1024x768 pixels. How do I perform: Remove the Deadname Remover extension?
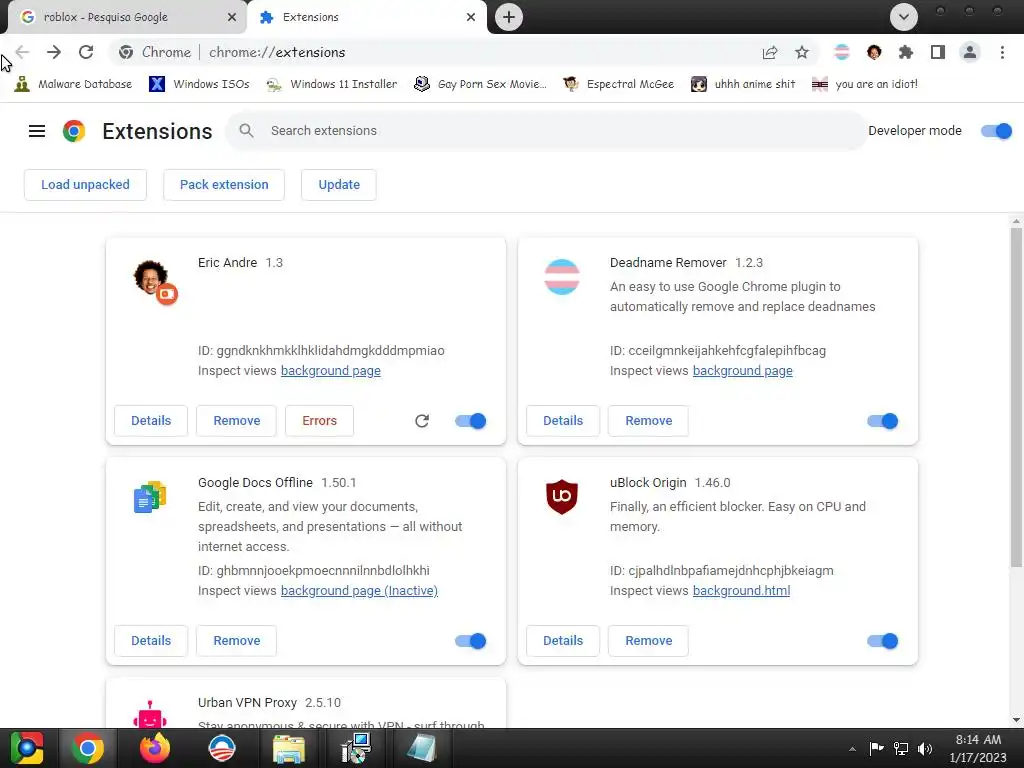[648, 421]
